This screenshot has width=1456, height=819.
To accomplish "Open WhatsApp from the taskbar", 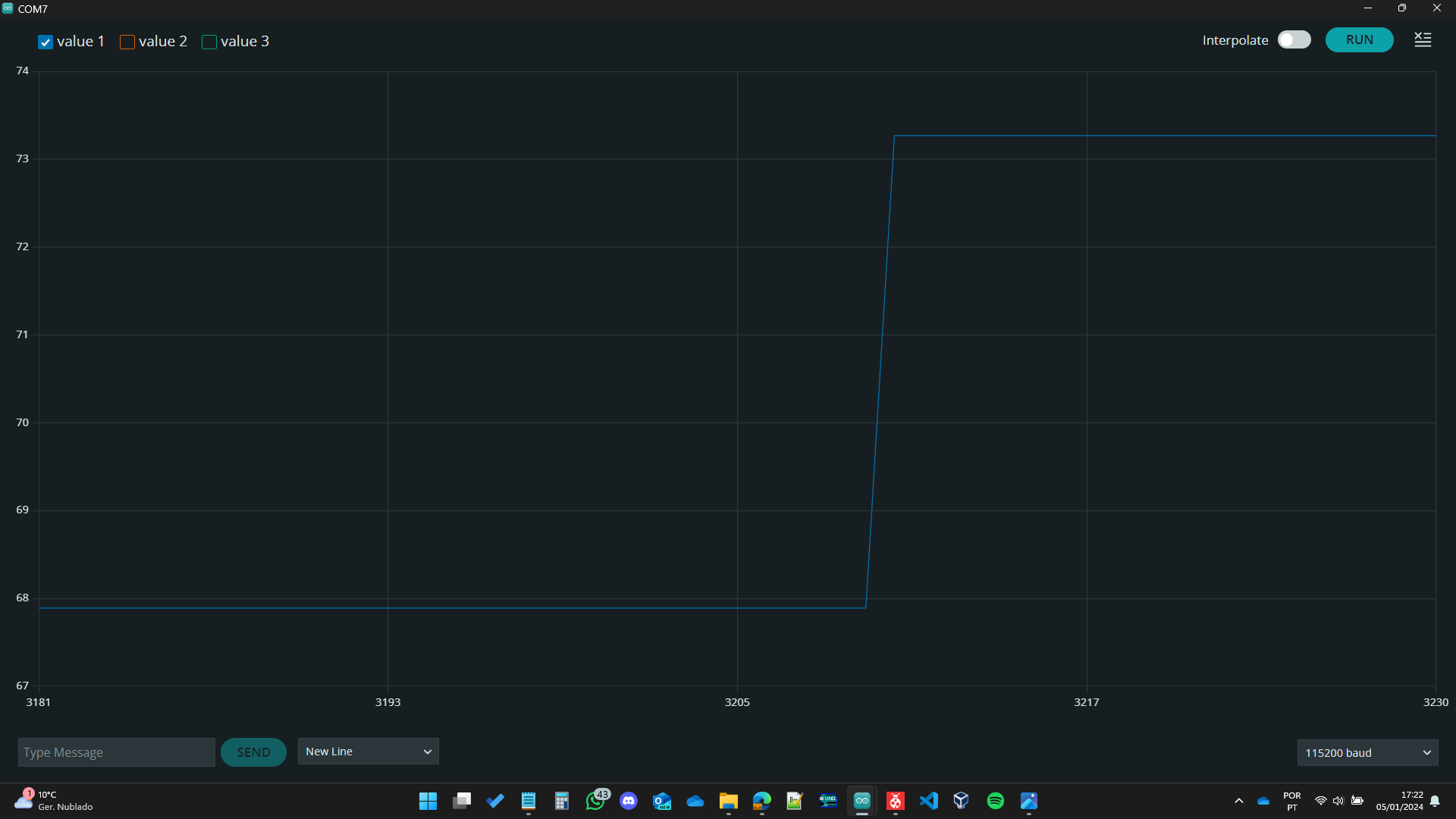I will [596, 801].
